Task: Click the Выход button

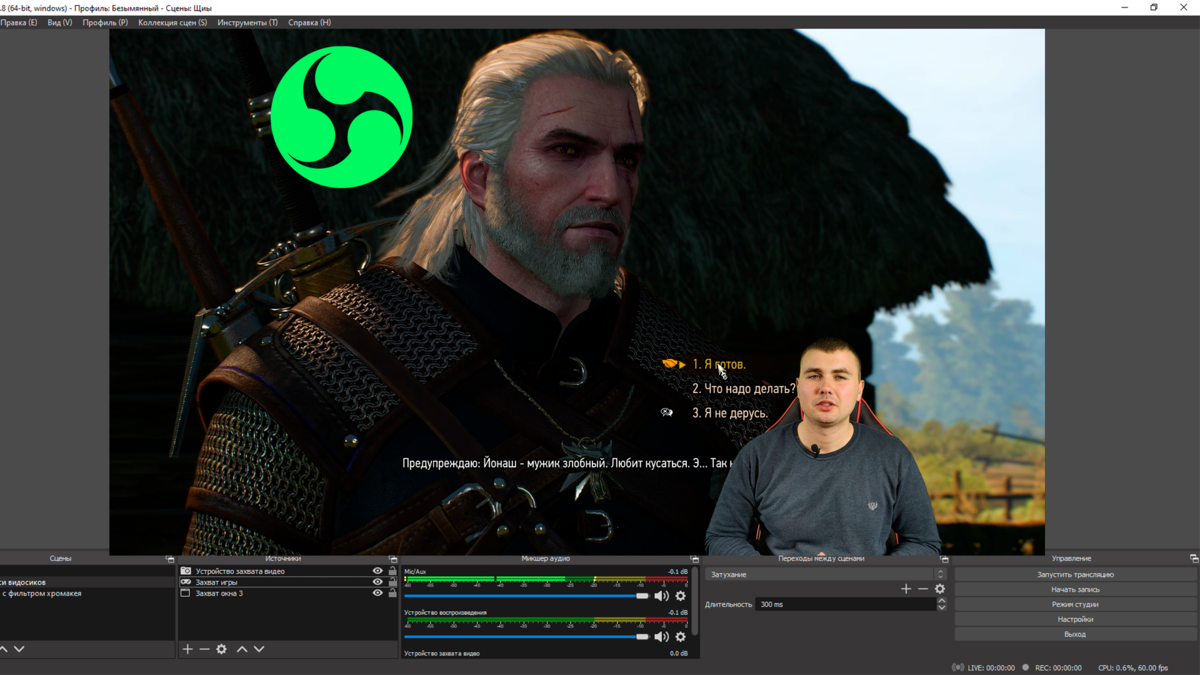Action: [1075, 634]
